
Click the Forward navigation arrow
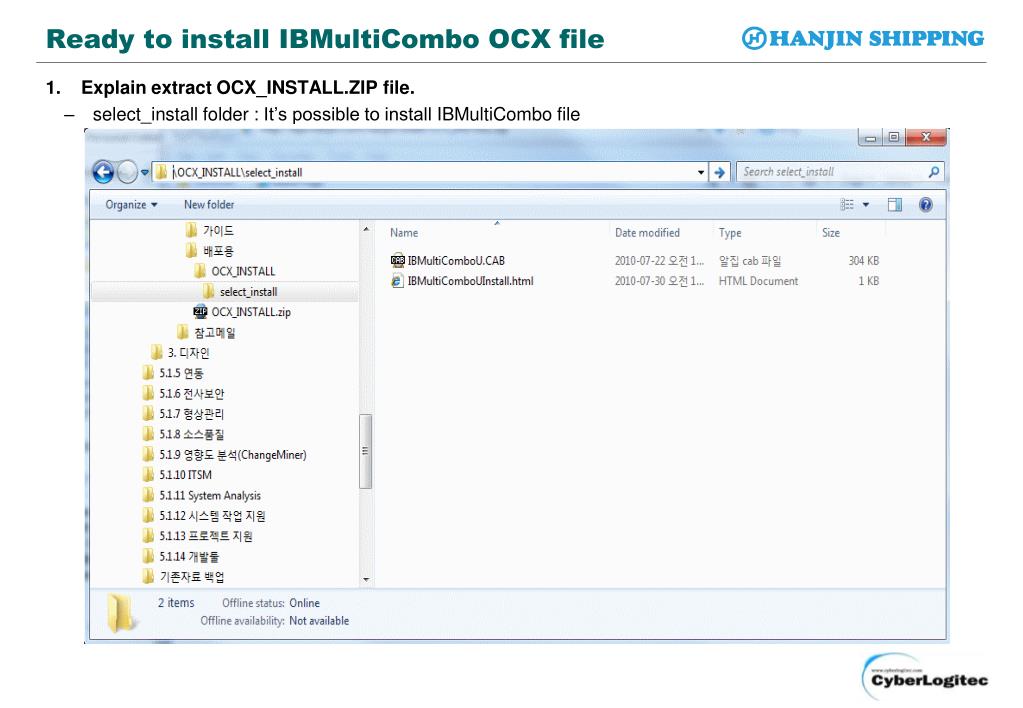click(127, 172)
